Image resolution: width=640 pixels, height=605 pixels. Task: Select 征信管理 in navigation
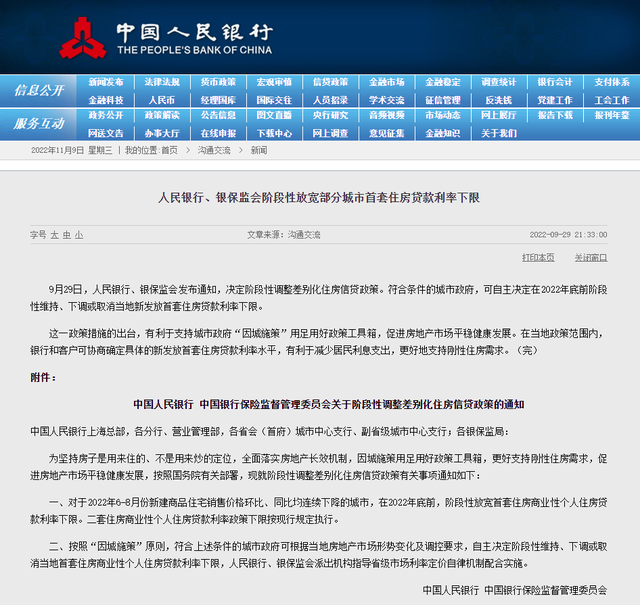[443, 100]
